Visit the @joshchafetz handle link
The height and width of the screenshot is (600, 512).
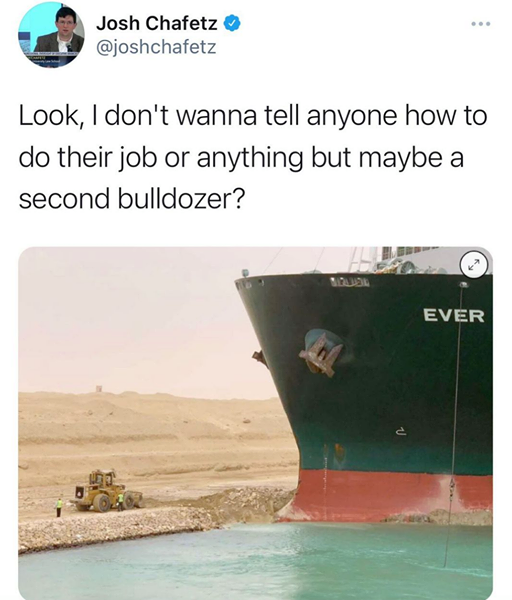pyautogui.click(x=156, y=47)
